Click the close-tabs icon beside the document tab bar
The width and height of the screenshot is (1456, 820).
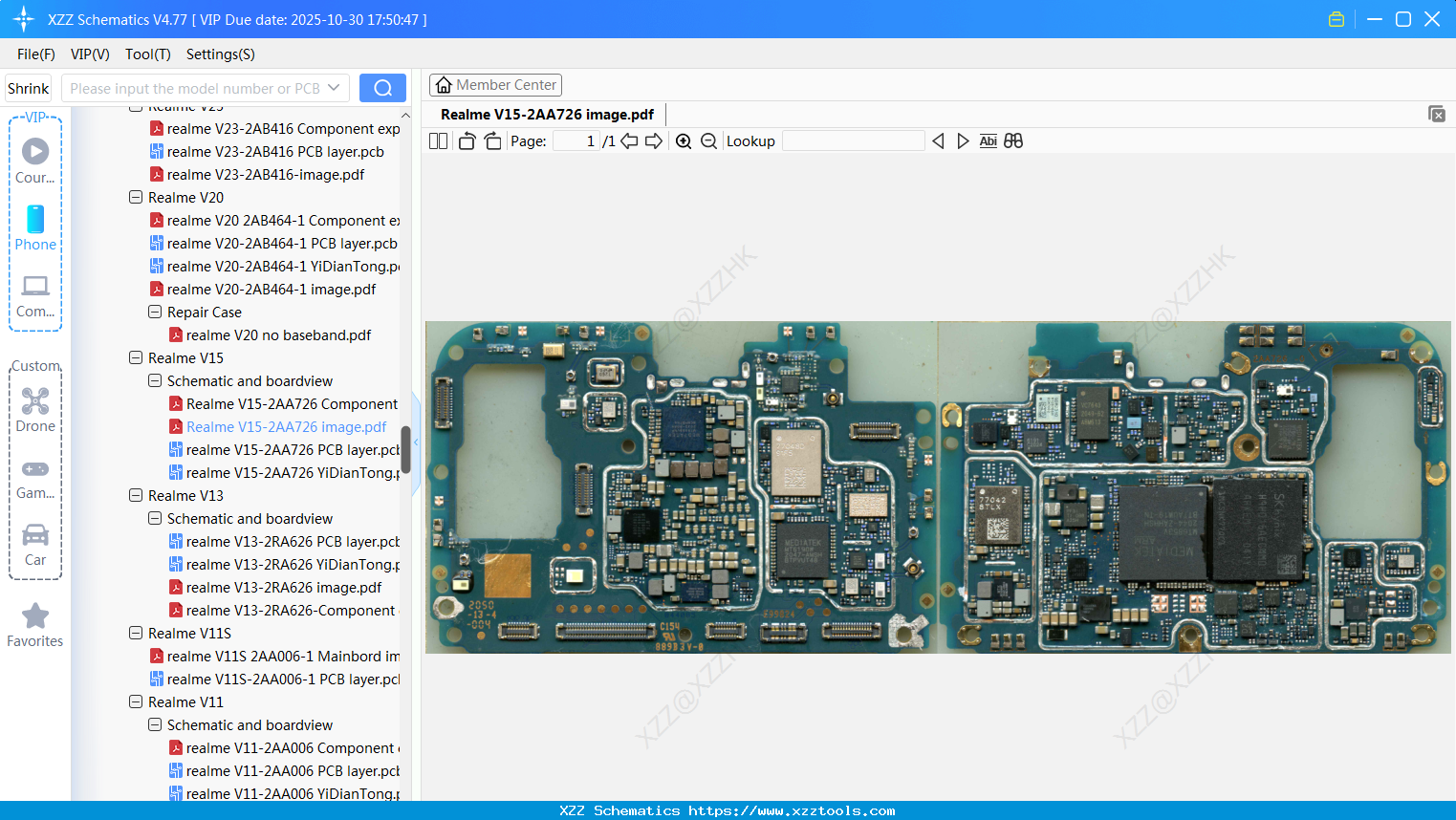click(1437, 114)
